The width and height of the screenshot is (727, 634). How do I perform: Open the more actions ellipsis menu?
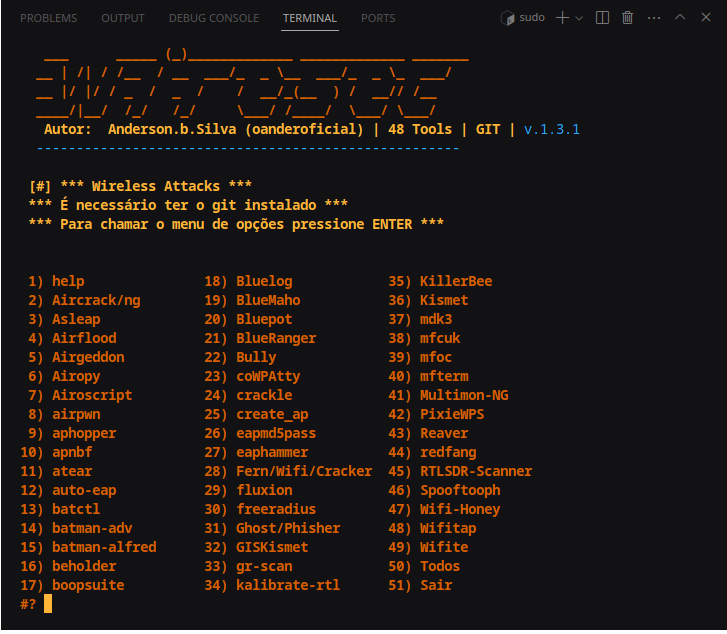(654, 18)
